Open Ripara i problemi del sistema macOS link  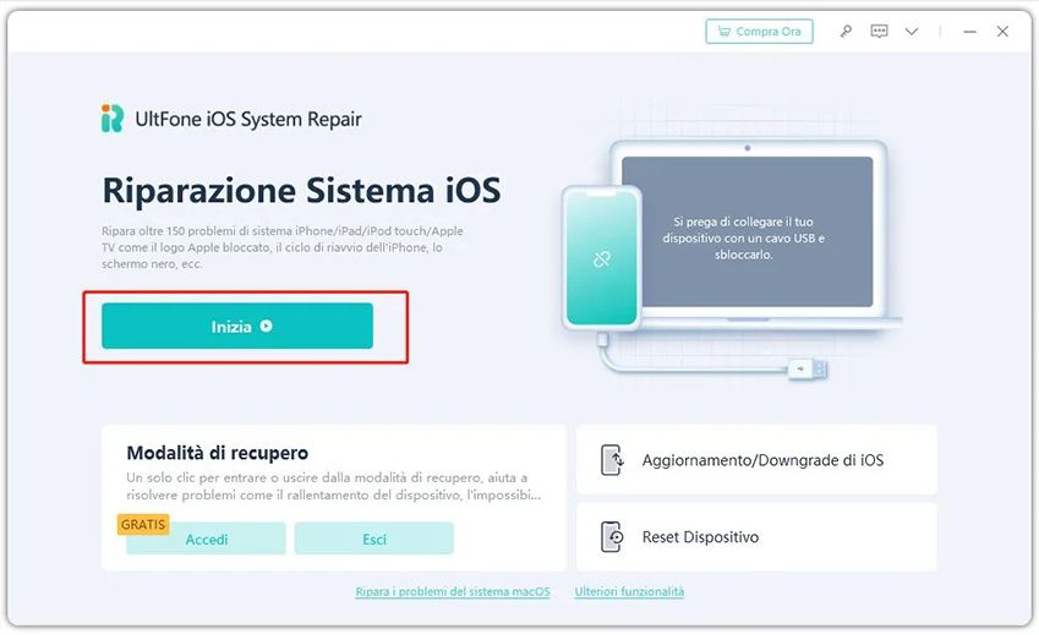pos(453,591)
